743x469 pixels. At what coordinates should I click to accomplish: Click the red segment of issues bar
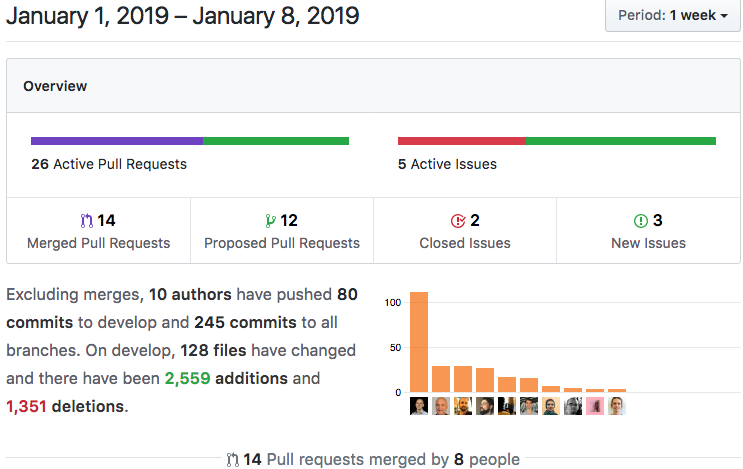(x=462, y=141)
